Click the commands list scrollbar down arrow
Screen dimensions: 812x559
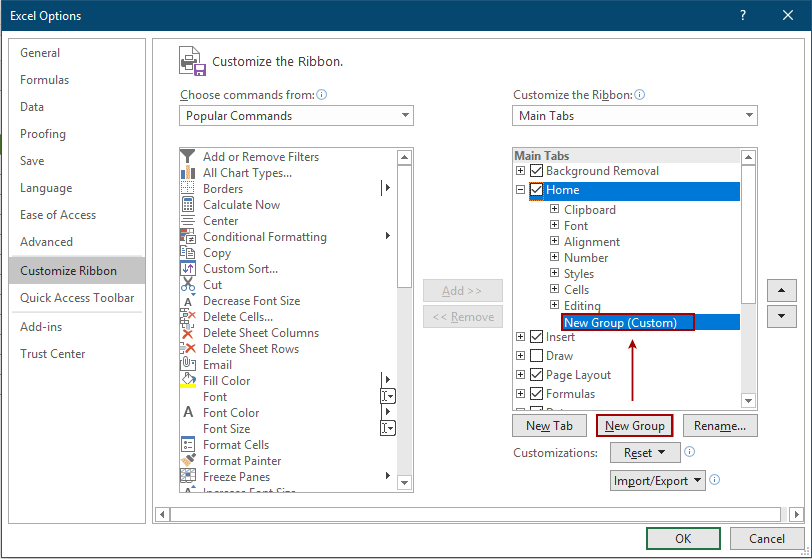pyautogui.click(x=404, y=482)
